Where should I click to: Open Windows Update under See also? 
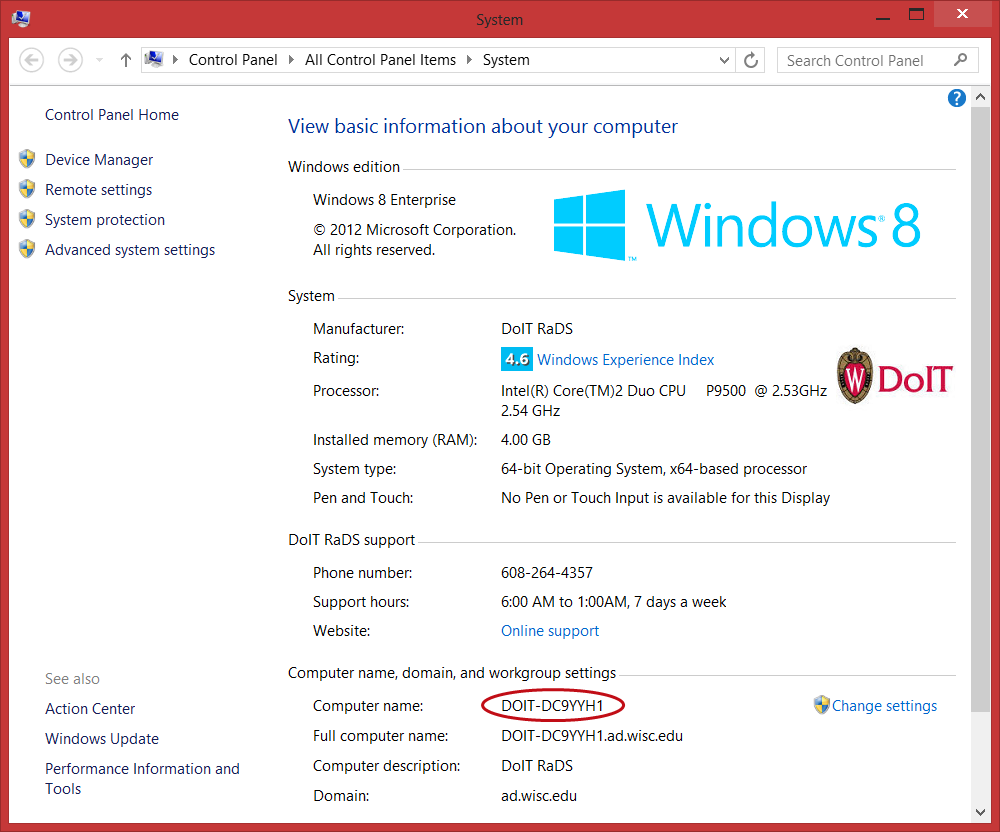coord(102,738)
